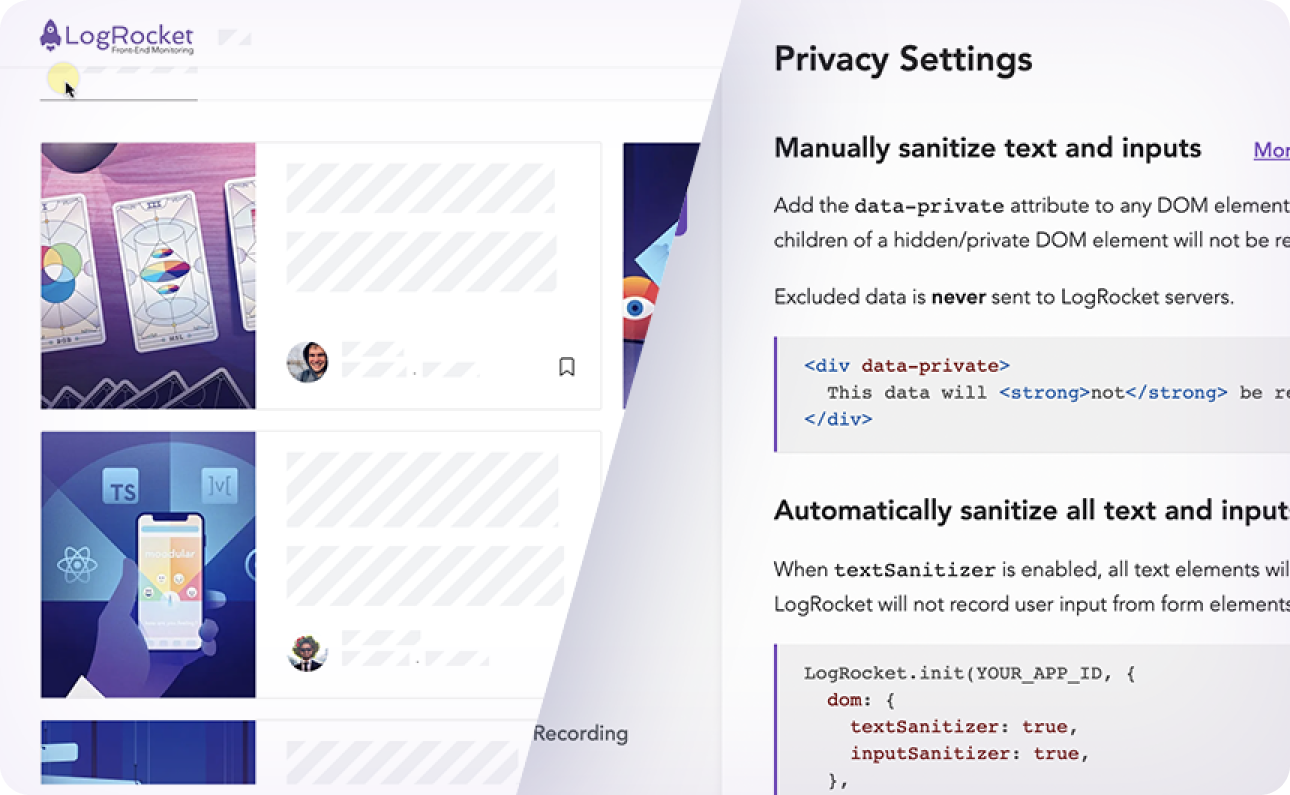Open the phone app illustration thumbnail

point(148,565)
